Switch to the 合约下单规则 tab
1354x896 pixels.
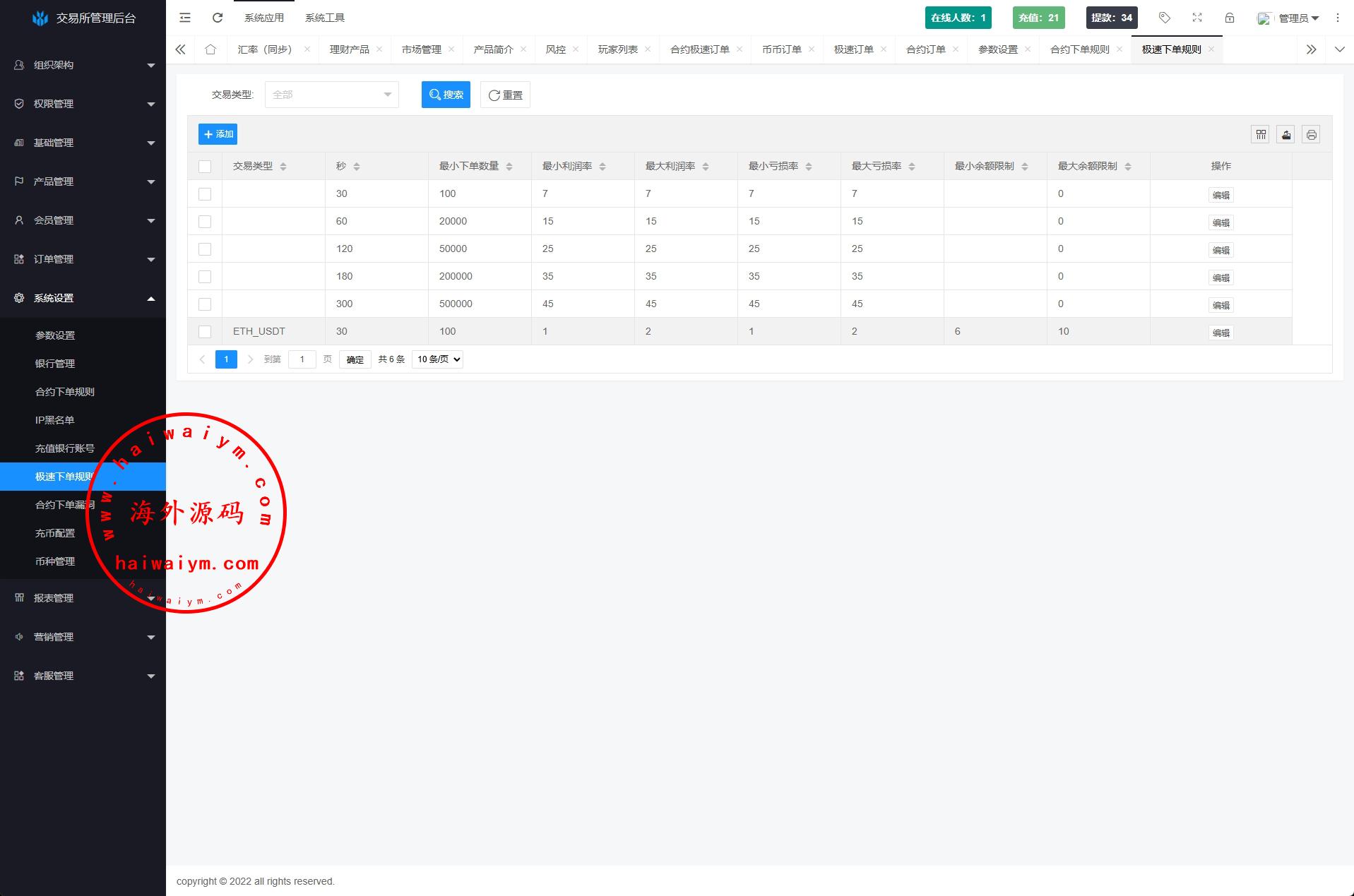click(x=1079, y=49)
